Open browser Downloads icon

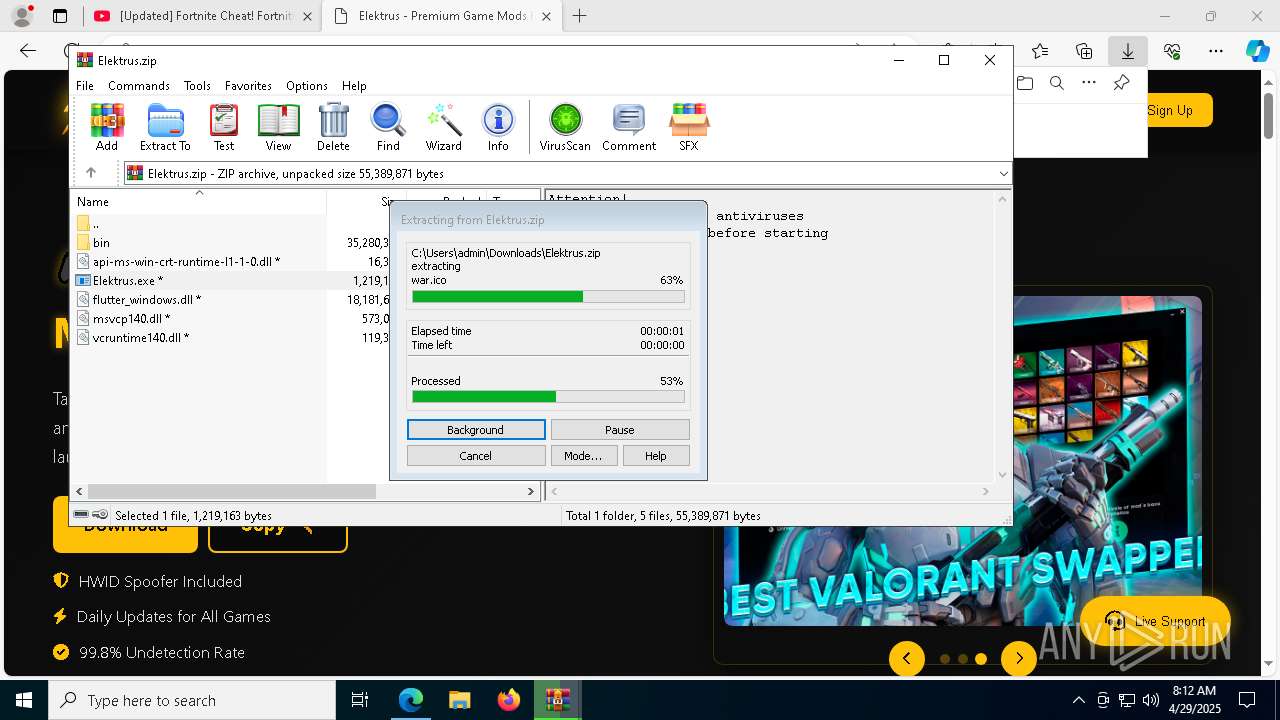pyautogui.click(x=1127, y=51)
